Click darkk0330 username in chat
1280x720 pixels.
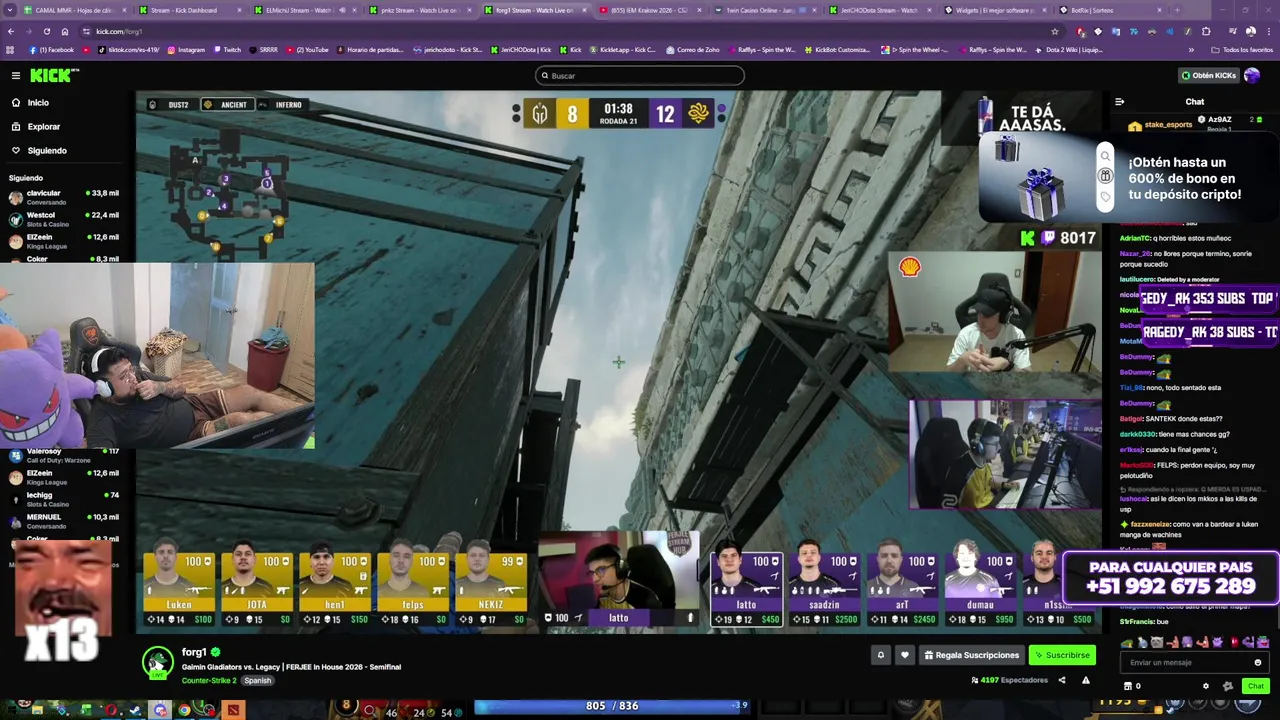(1138, 434)
